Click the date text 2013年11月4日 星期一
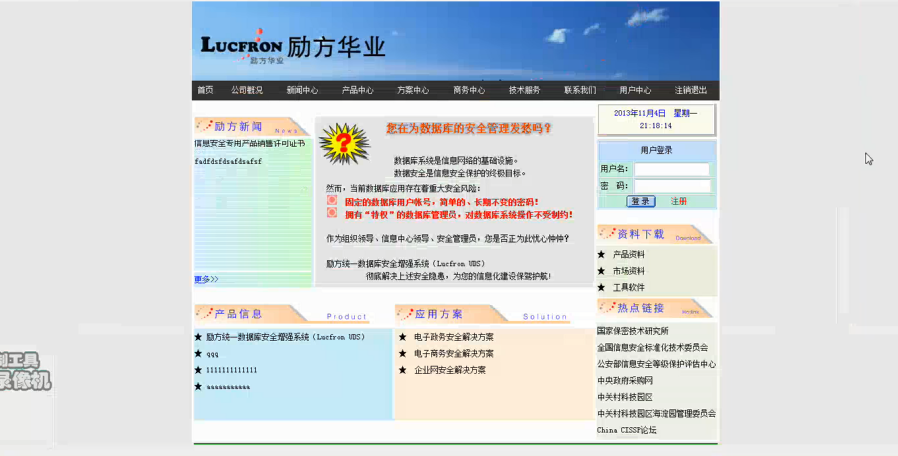 (656, 113)
